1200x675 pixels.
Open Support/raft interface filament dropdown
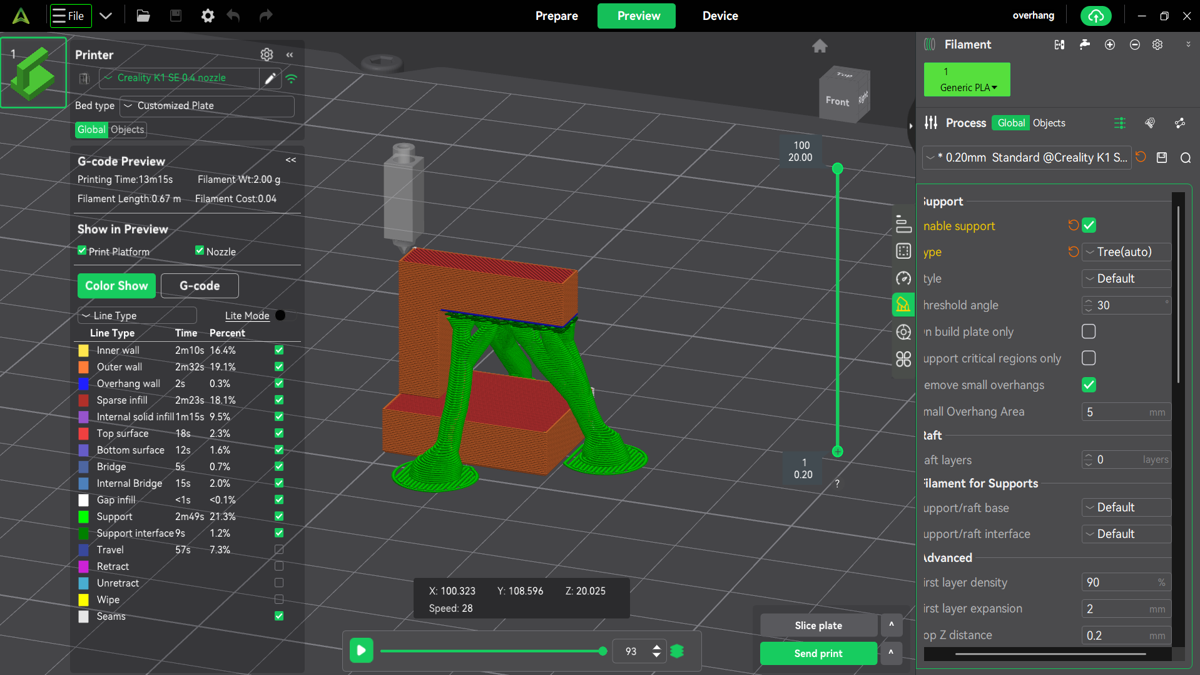pyautogui.click(x=1126, y=534)
